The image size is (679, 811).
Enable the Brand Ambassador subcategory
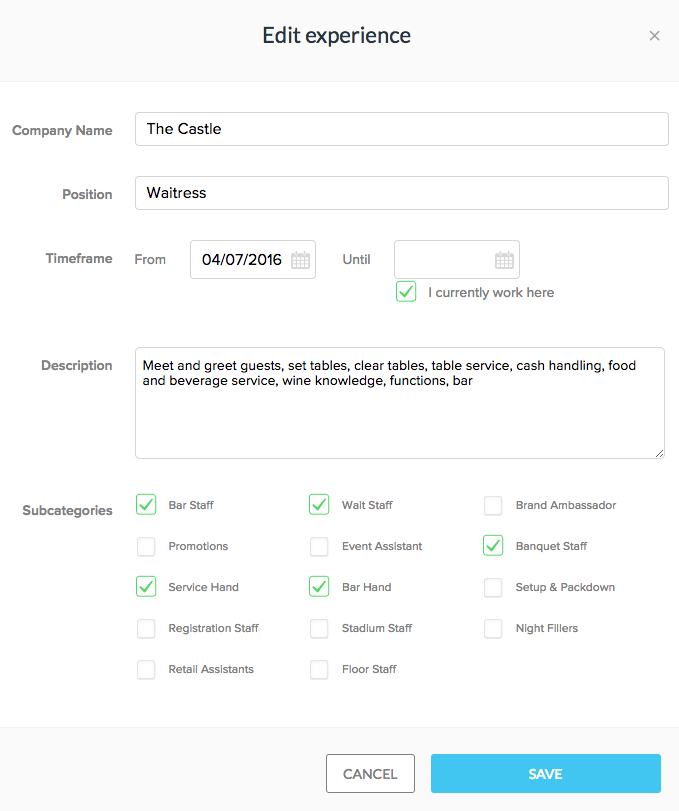[x=493, y=505]
